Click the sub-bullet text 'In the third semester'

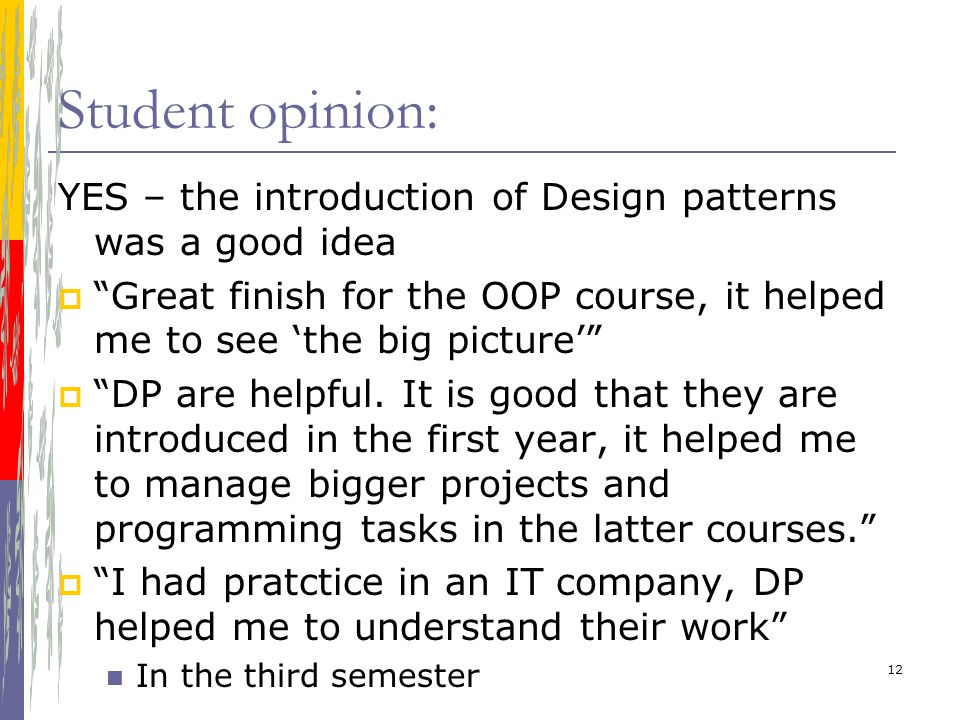pos(307,677)
